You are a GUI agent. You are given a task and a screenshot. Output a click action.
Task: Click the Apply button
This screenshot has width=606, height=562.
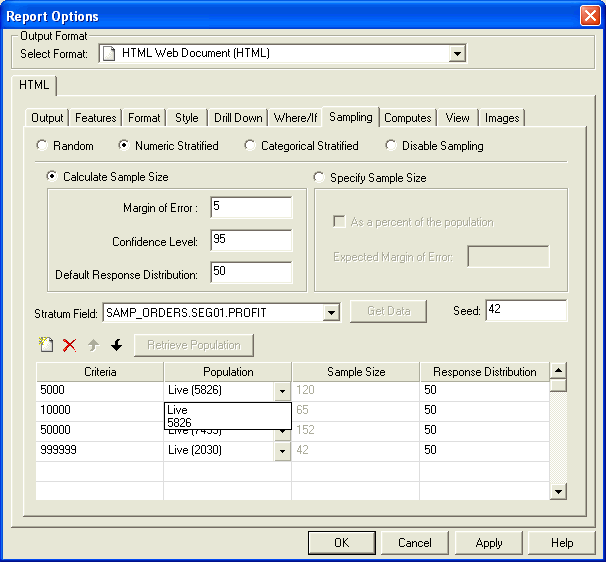489,543
